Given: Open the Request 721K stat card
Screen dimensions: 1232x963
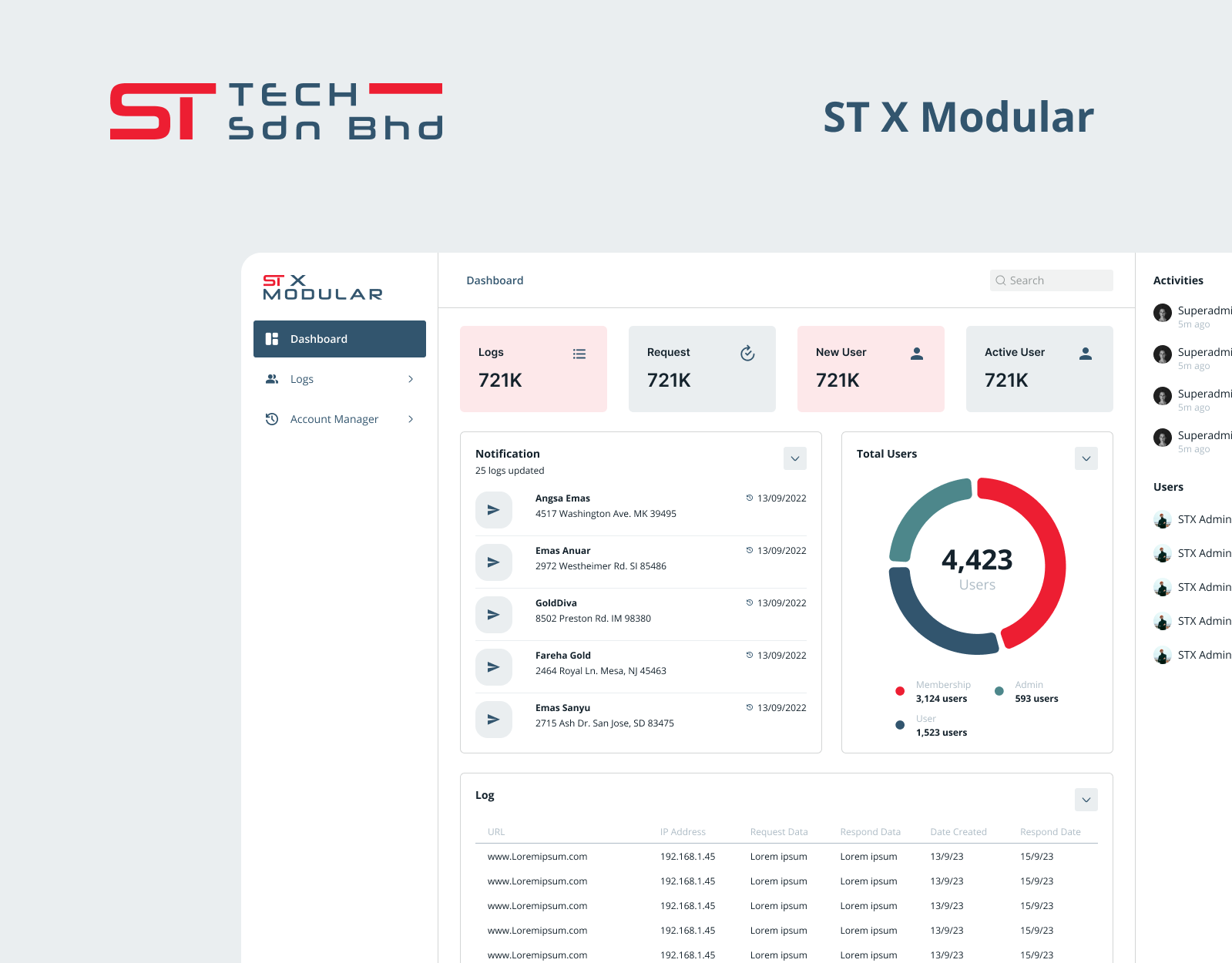Looking at the screenshot, I should click(x=702, y=369).
